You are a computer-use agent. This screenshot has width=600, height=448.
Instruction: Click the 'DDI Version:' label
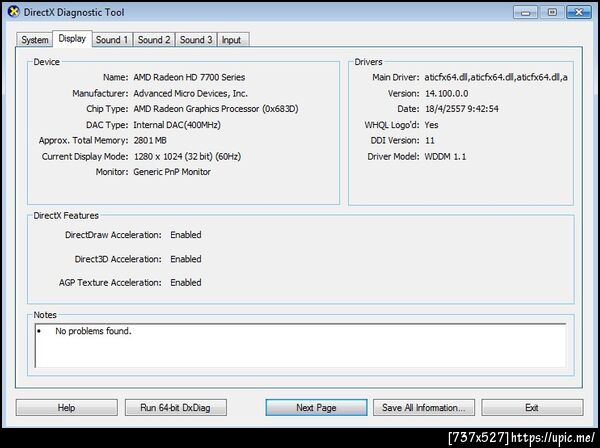pyautogui.click(x=395, y=140)
